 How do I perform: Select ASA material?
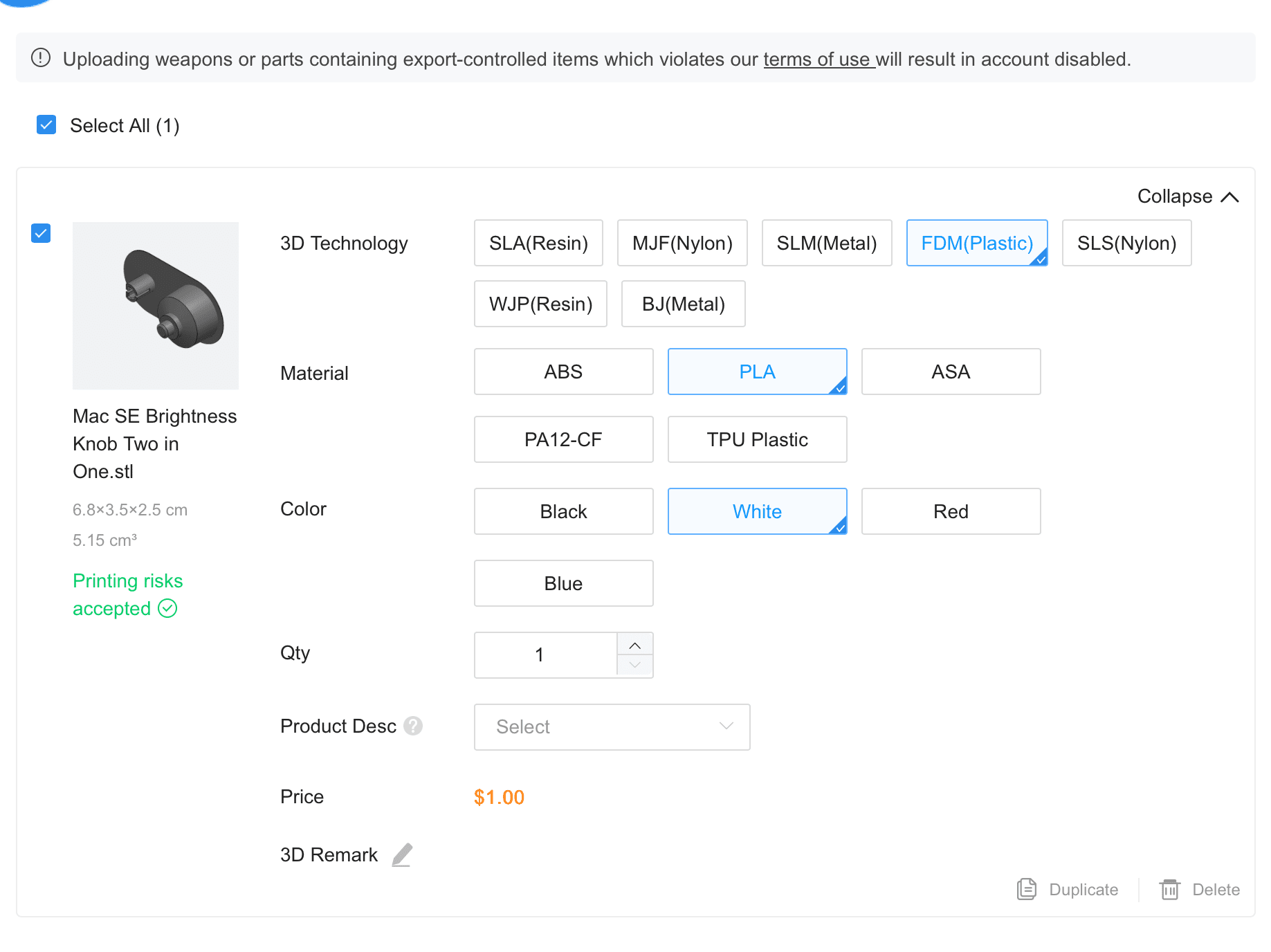[951, 372]
